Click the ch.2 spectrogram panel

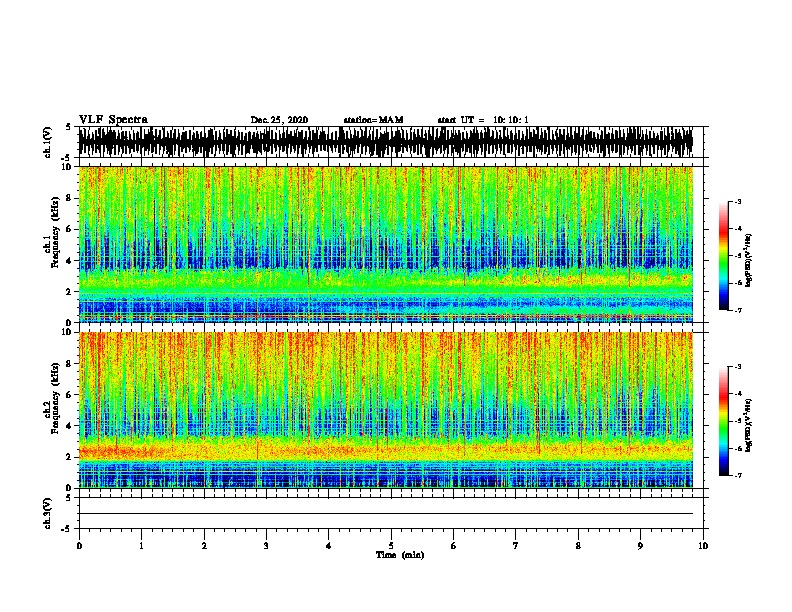click(x=386, y=410)
